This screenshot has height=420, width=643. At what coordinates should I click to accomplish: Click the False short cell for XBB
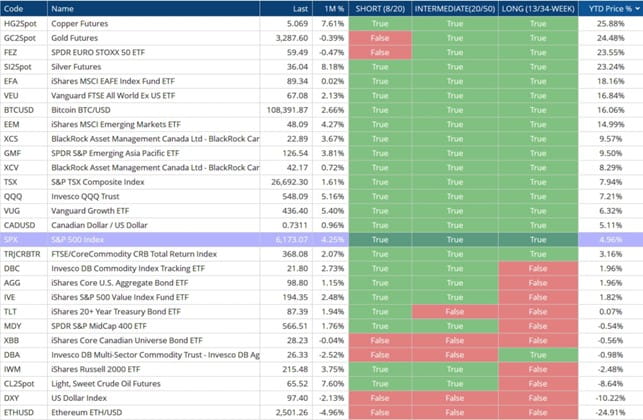coord(380,340)
